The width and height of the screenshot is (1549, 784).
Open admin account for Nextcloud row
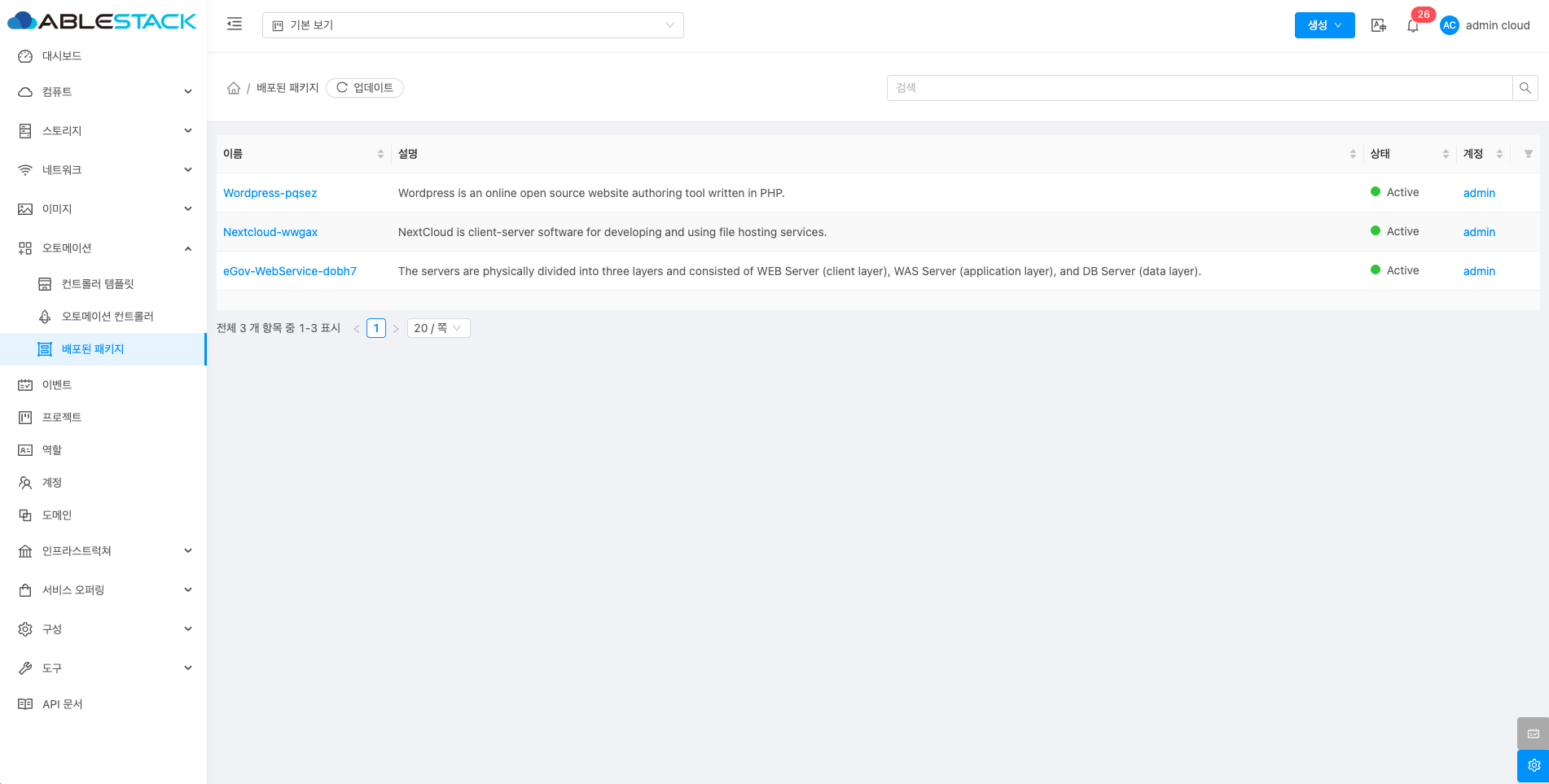point(1479,232)
